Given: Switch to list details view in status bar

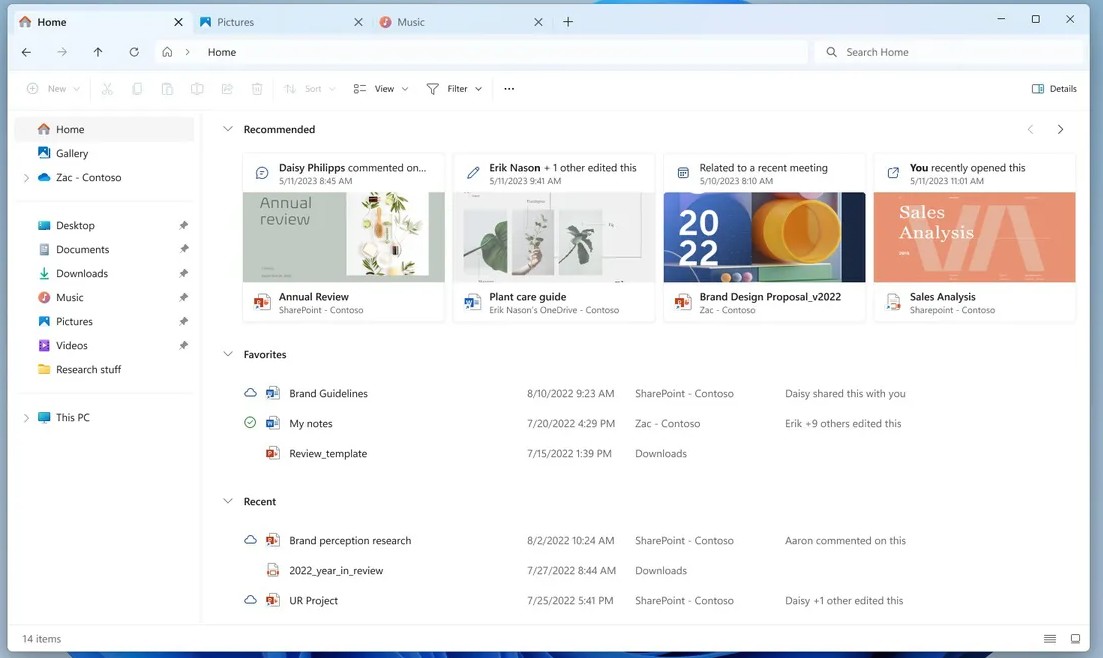Looking at the screenshot, I should [x=1049, y=639].
